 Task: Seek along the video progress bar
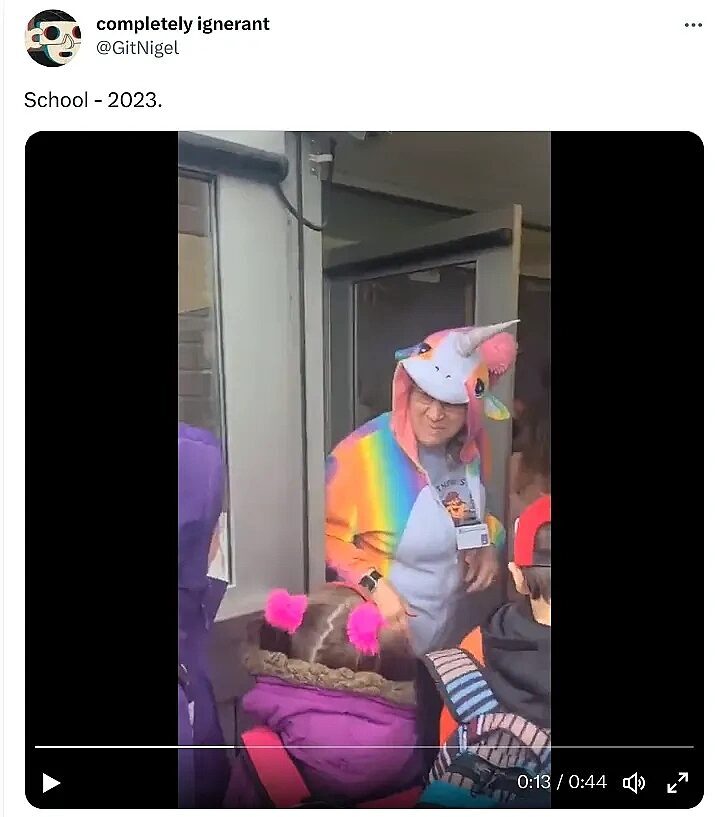click(364, 747)
